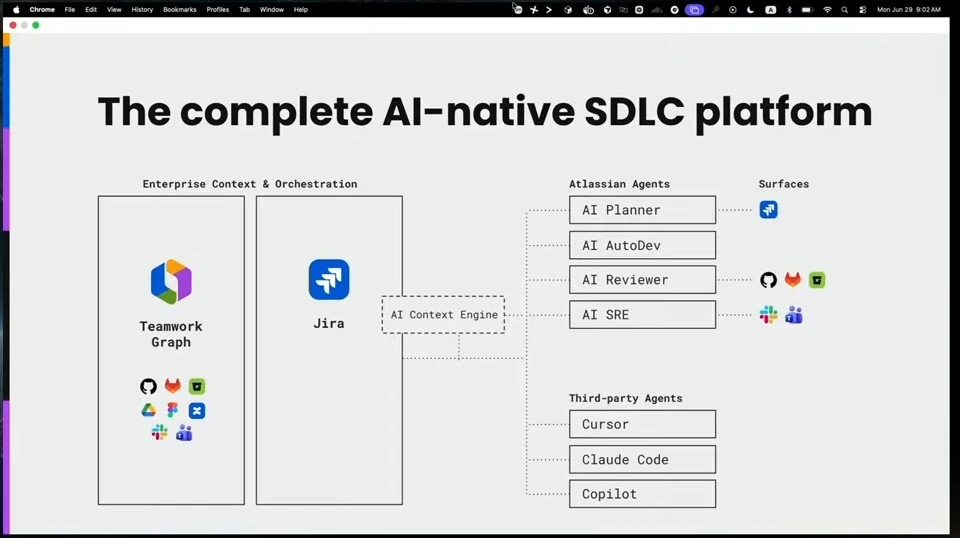This screenshot has width=960, height=538.
Task: Click the slide title 'The complete AI-native SDLC platform'
Action: coord(484,113)
